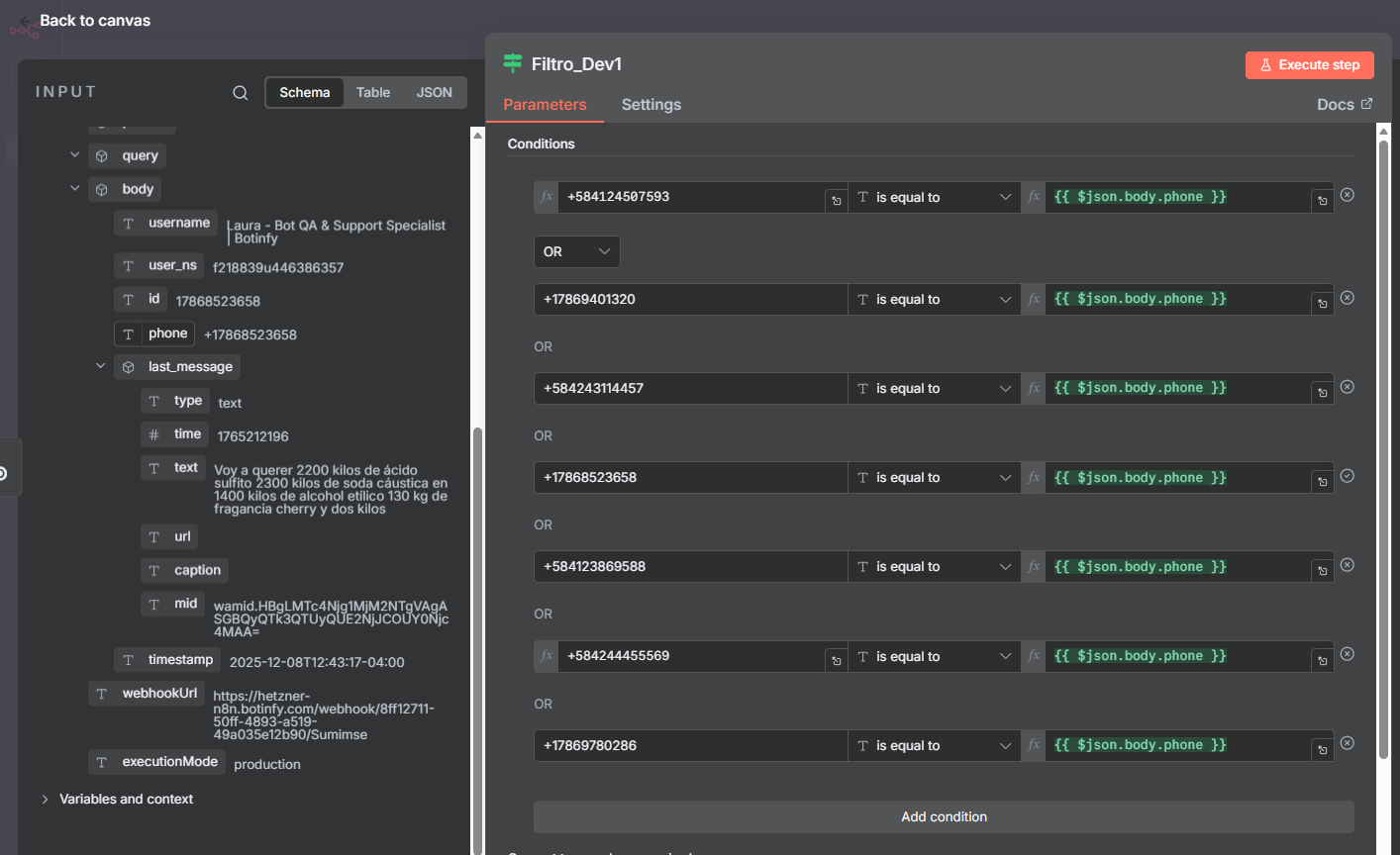Open operator dropdown for +584123869588 condition
This screenshot has height=855, width=1400.
click(x=935, y=567)
